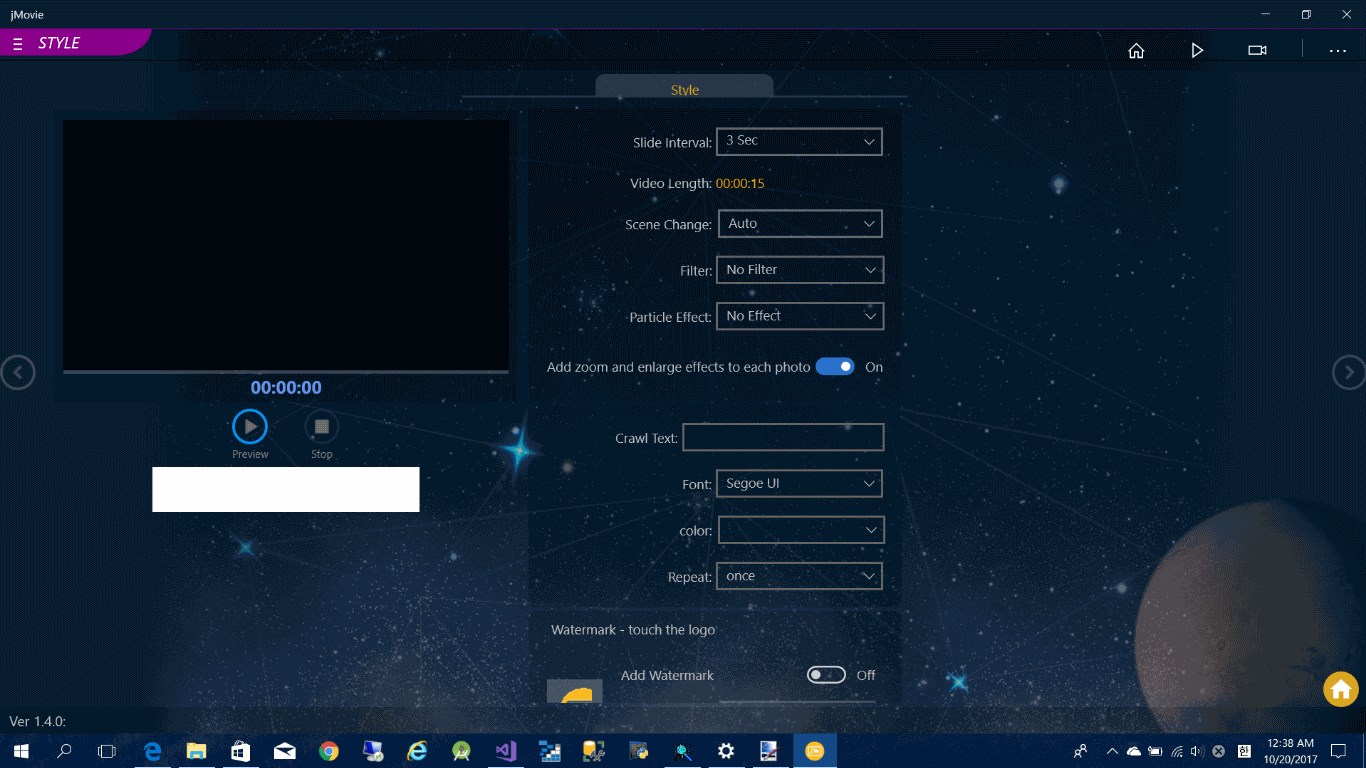This screenshot has height=768, width=1366.
Task: Open the hamburger menu beside STYLE
Action: [x=18, y=44]
